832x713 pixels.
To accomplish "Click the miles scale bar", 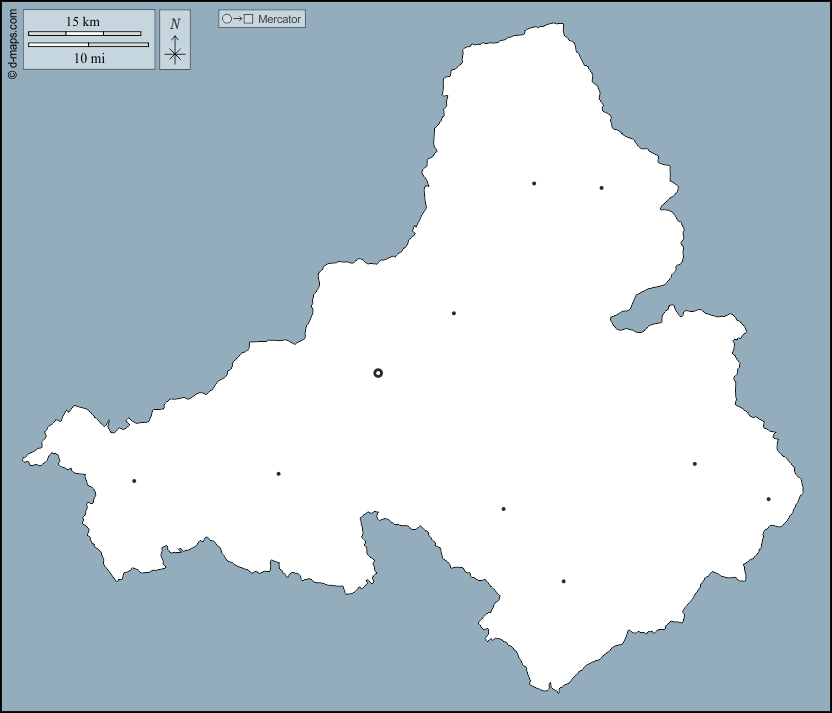I will point(88,45).
